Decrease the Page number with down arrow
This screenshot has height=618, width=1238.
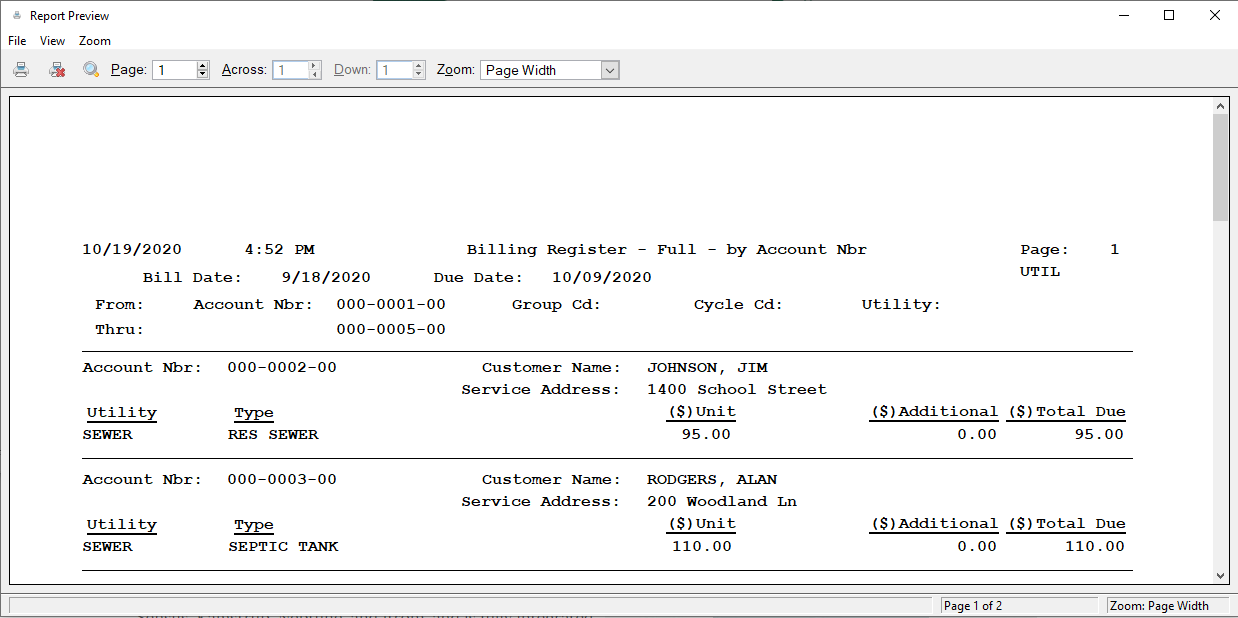click(x=203, y=75)
